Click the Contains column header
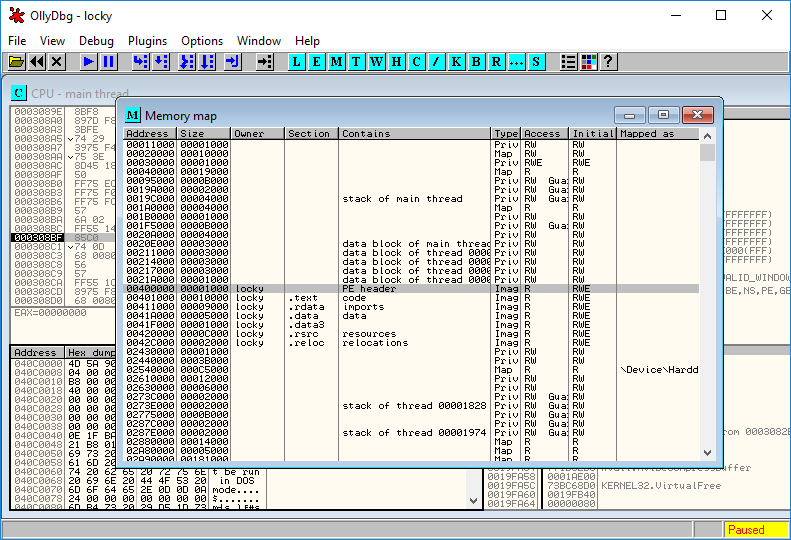Screen dimensions: 791x540 click(x=415, y=134)
